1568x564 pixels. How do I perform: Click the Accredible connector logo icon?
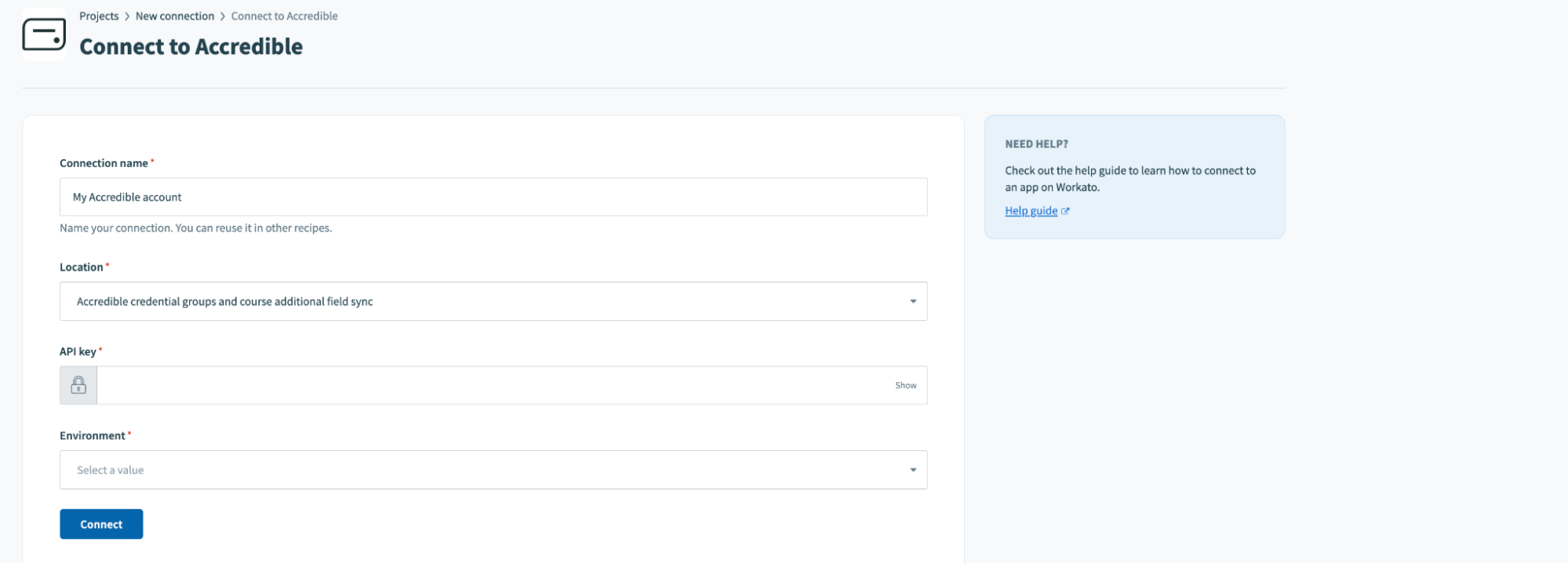tap(44, 35)
